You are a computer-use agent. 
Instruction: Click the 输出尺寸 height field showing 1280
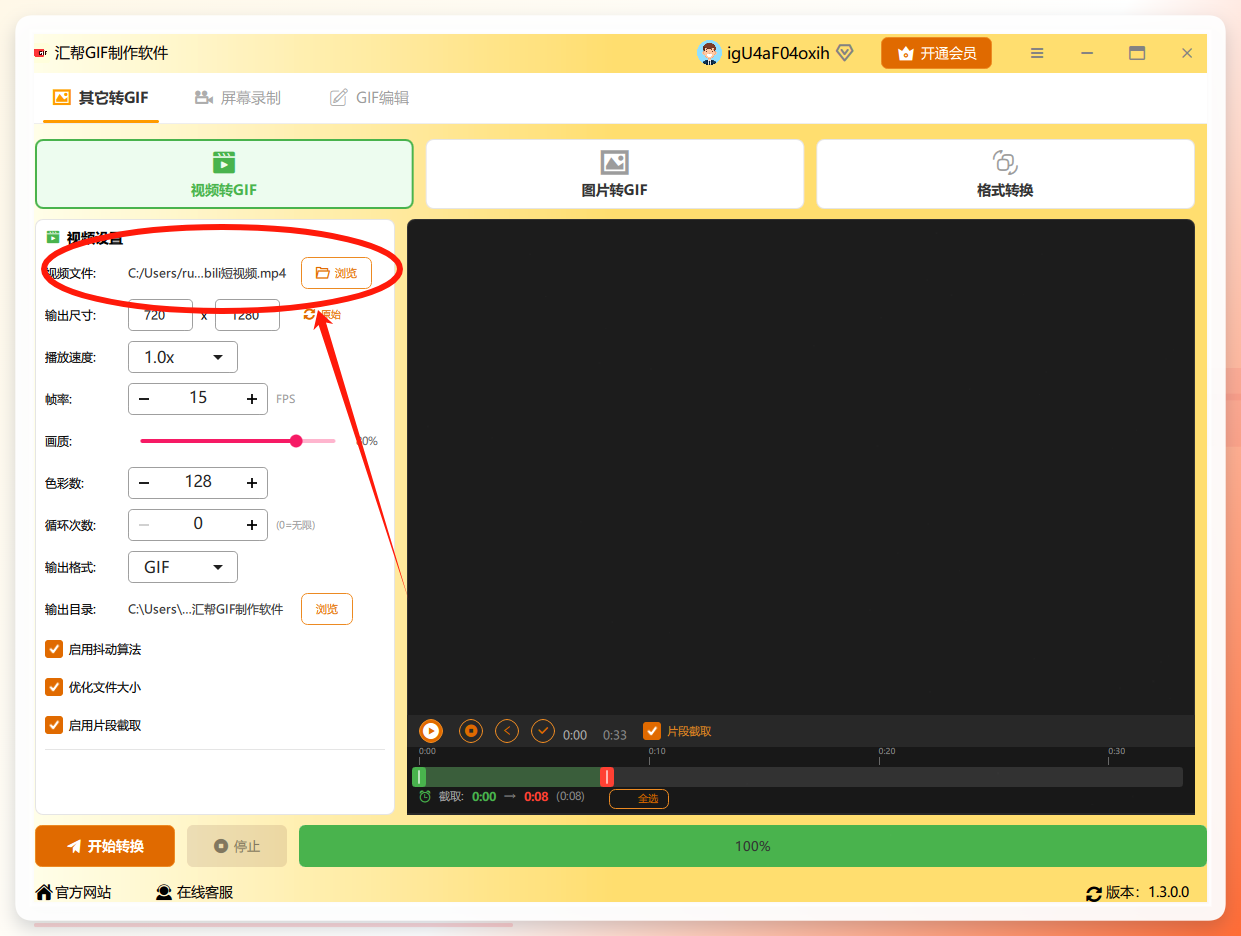pos(247,316)
